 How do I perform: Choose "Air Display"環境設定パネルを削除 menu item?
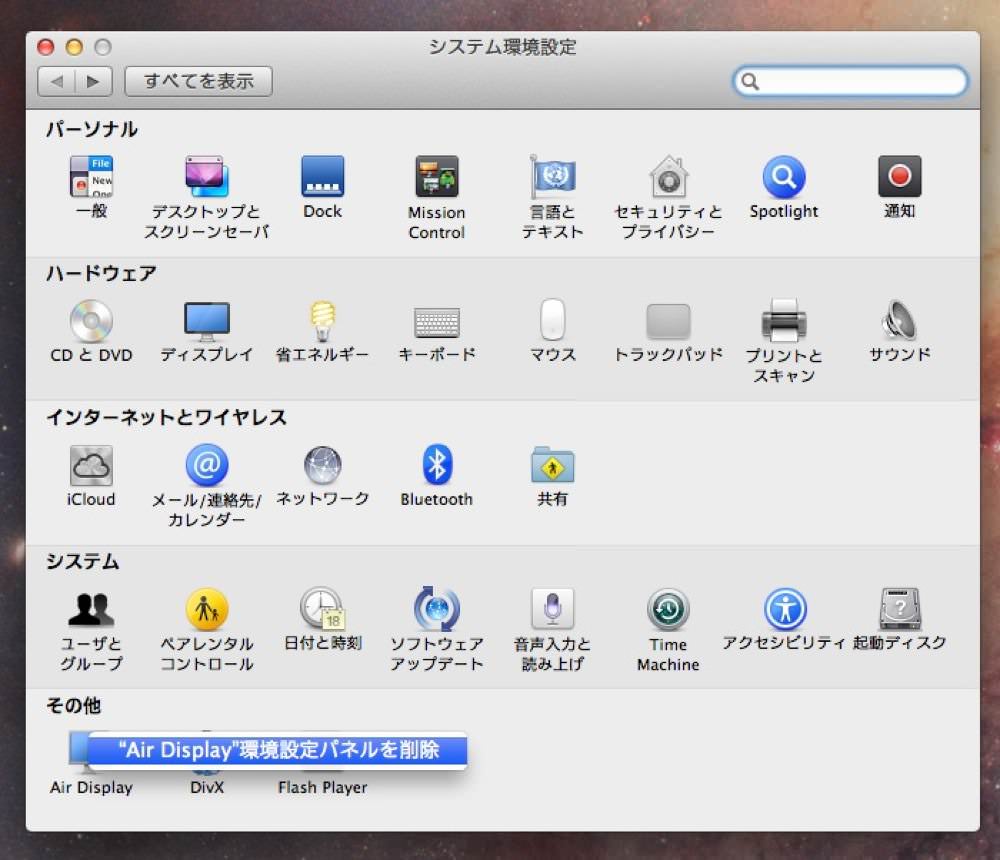(277, 750)
